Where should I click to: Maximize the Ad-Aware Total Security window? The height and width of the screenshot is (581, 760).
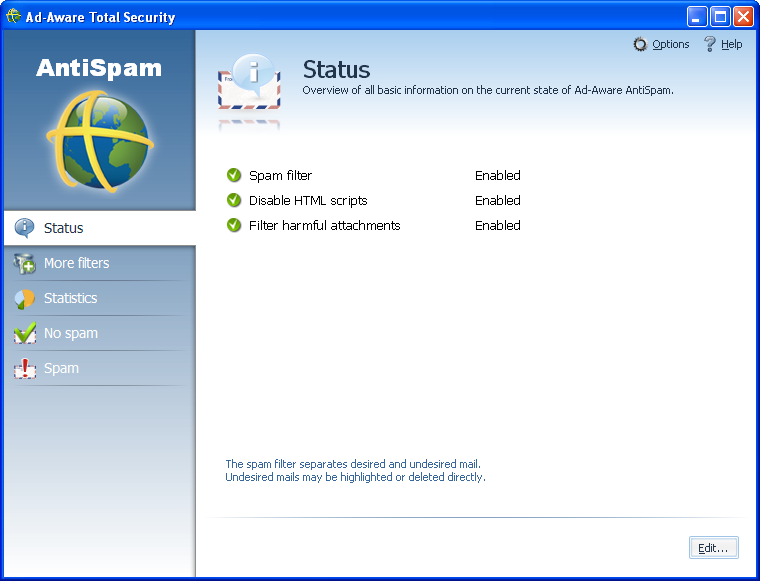pos(720,17)
